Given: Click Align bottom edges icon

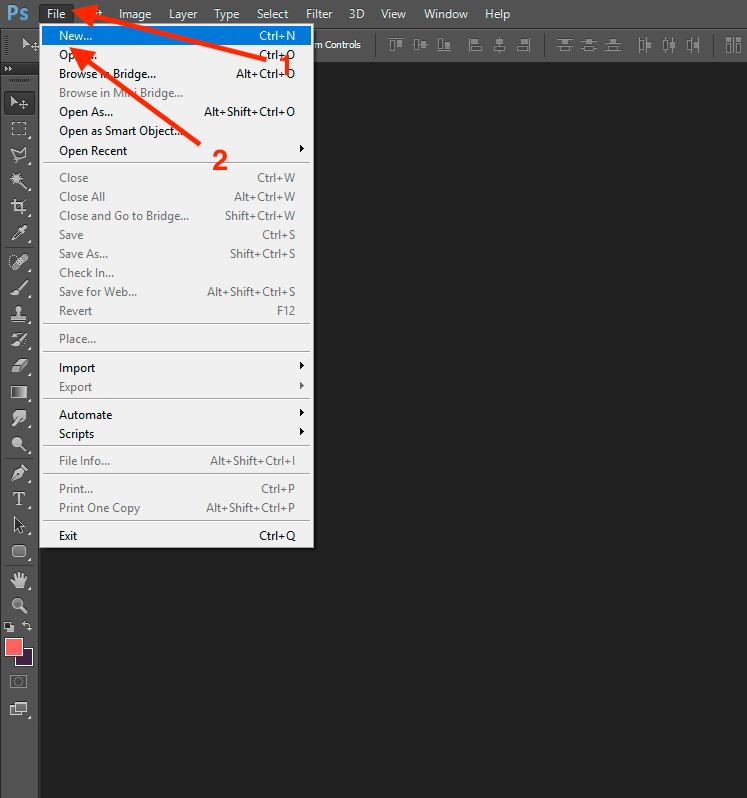Looking at the screenshot, I should [444, 45].
